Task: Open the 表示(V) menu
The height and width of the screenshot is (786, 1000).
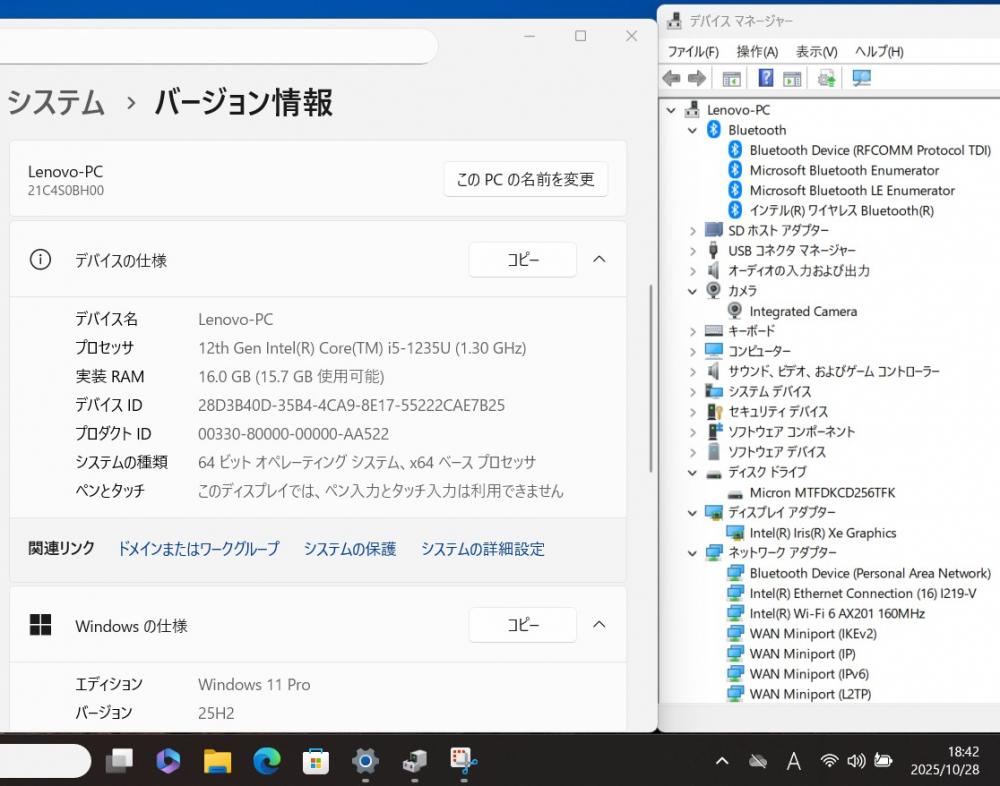Action: tap(816, 51)
